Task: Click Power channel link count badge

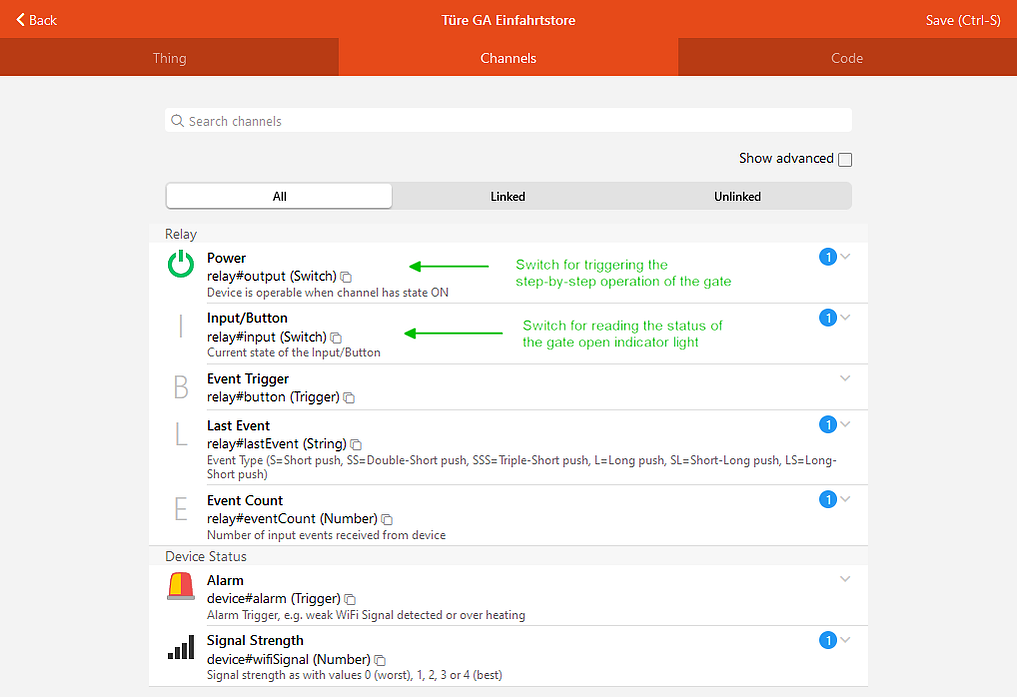Action: coord(828,257)
